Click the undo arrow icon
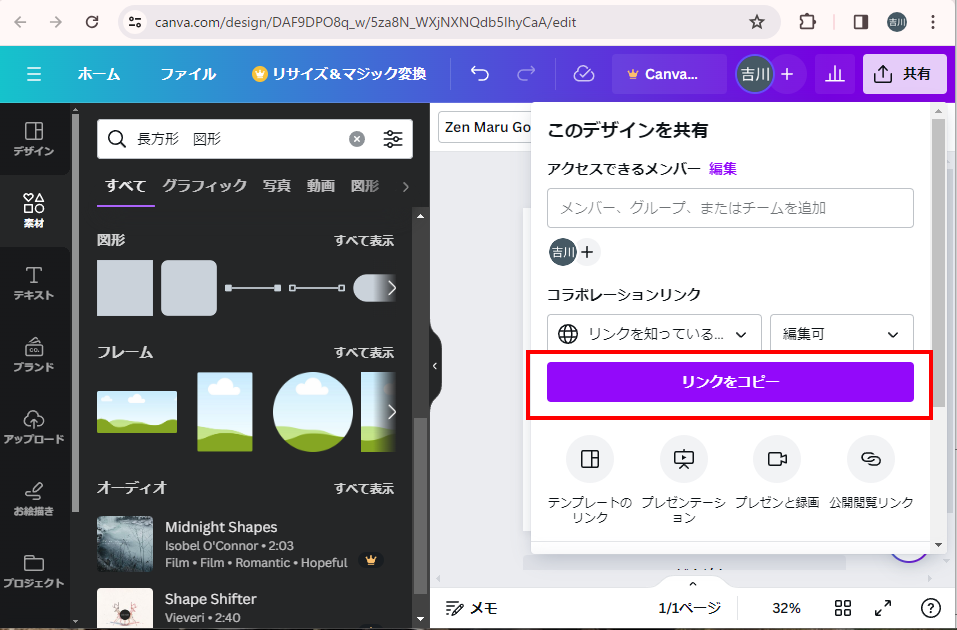This screenshot has height=630, width=957. click(480, 74)
